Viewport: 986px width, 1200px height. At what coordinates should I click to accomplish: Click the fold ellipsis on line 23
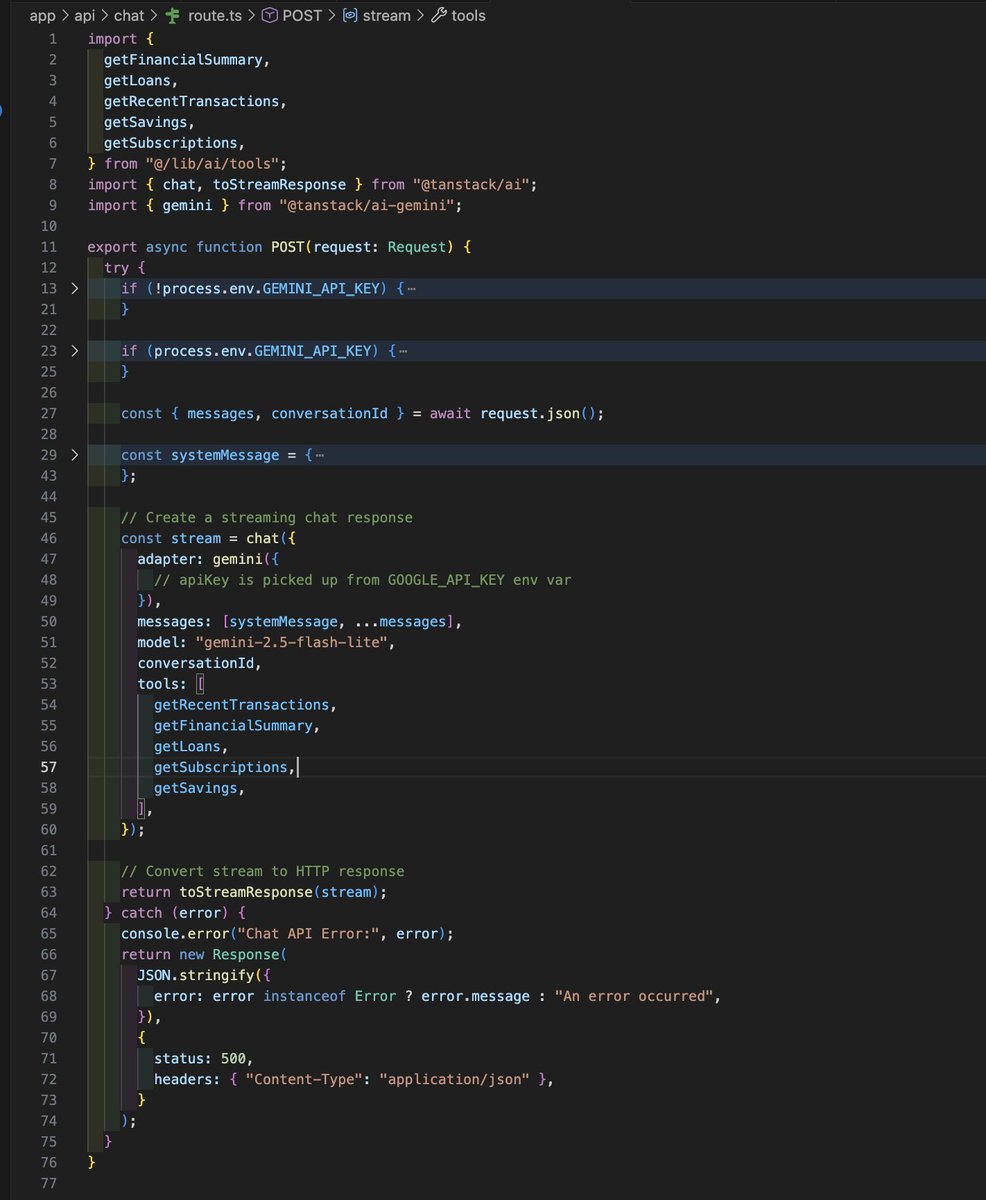pyautogui.click(x=403, y=350)
